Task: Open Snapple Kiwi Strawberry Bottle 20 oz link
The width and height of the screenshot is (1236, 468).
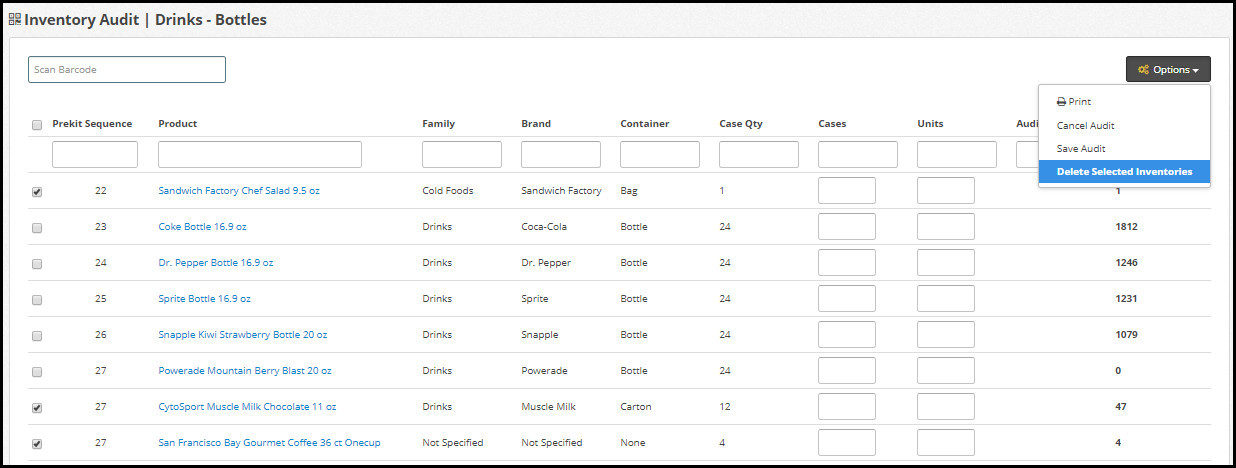Action: click(x=243, y=334)
